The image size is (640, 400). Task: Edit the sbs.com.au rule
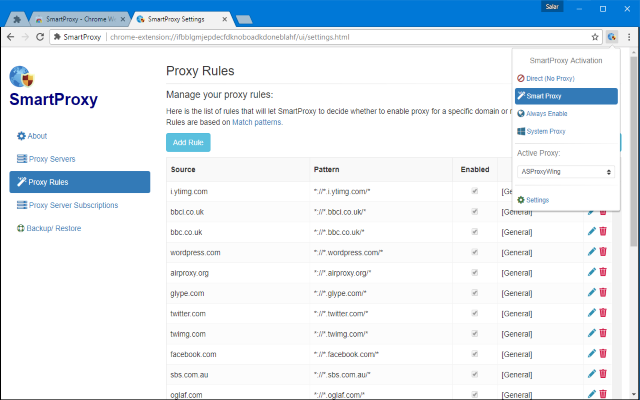(x=591, y=374)
